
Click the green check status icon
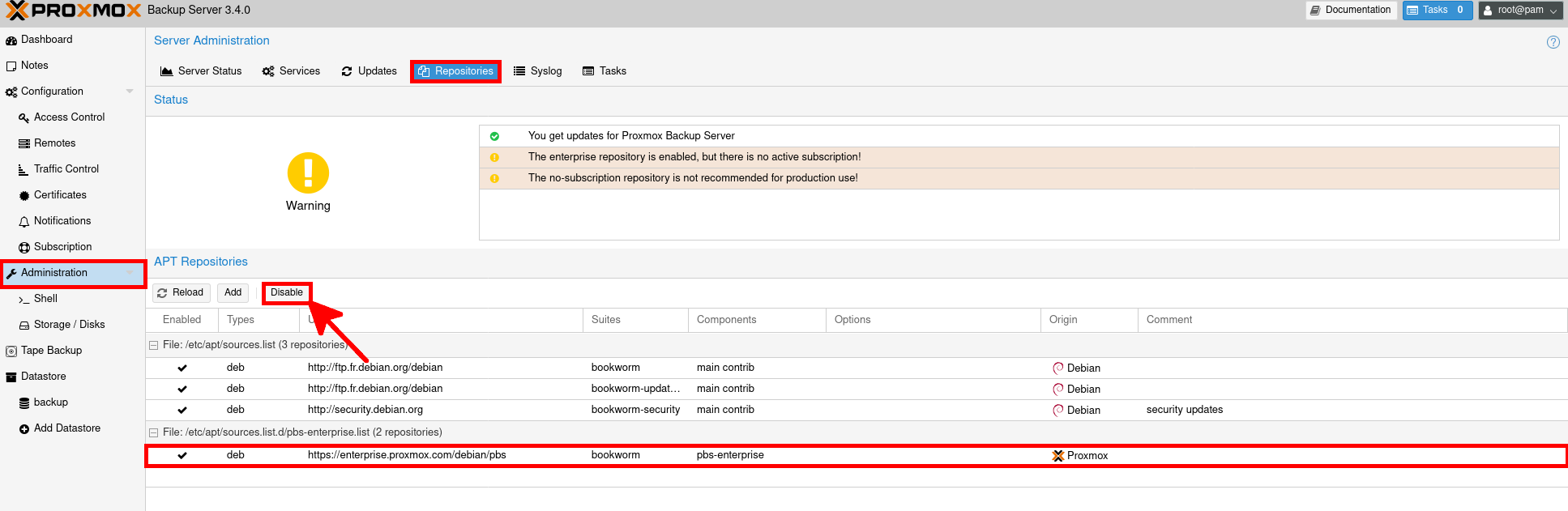(x=494, y=136)
